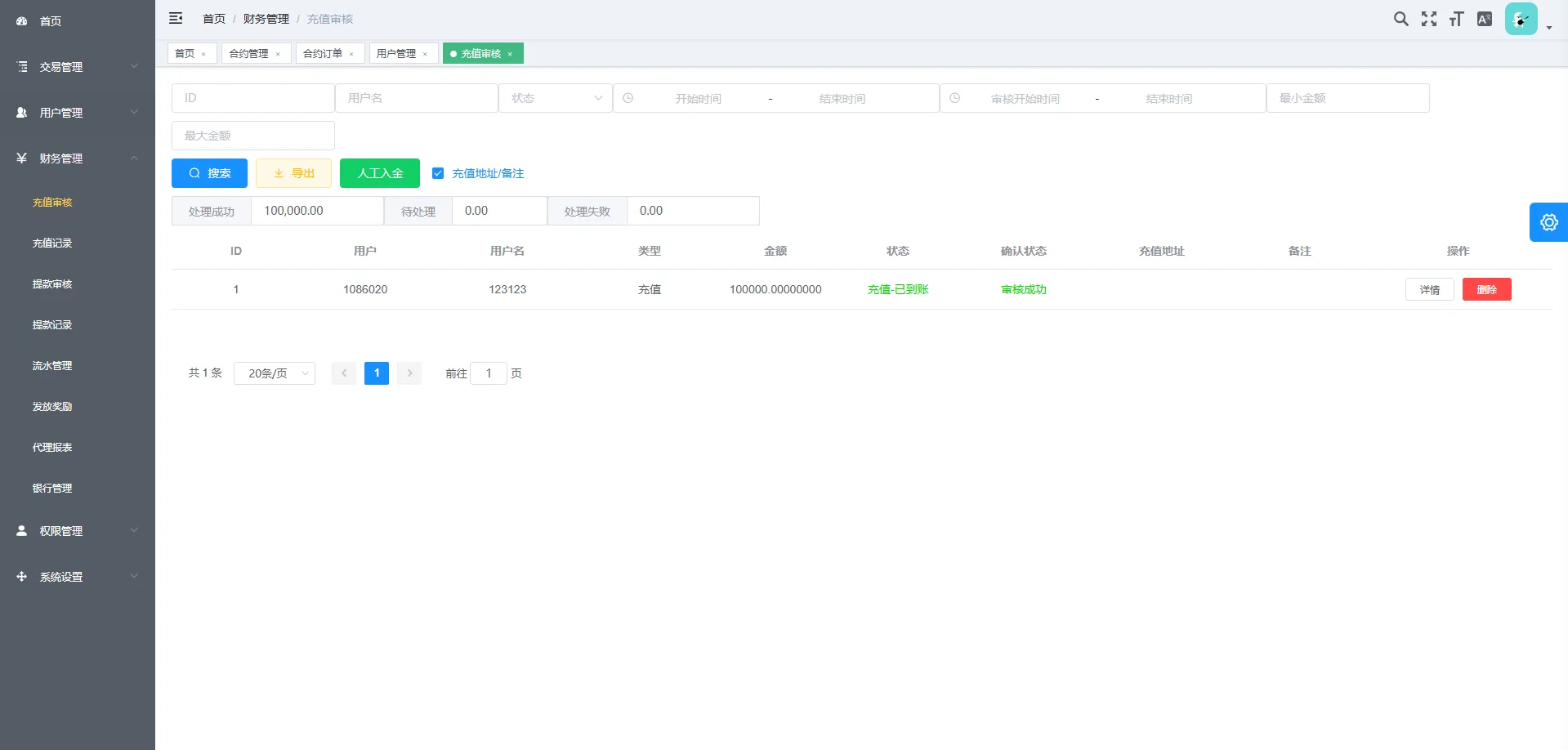Close the 用户管理 tab
Screen dimensions: 1568x750
[425, 53]
